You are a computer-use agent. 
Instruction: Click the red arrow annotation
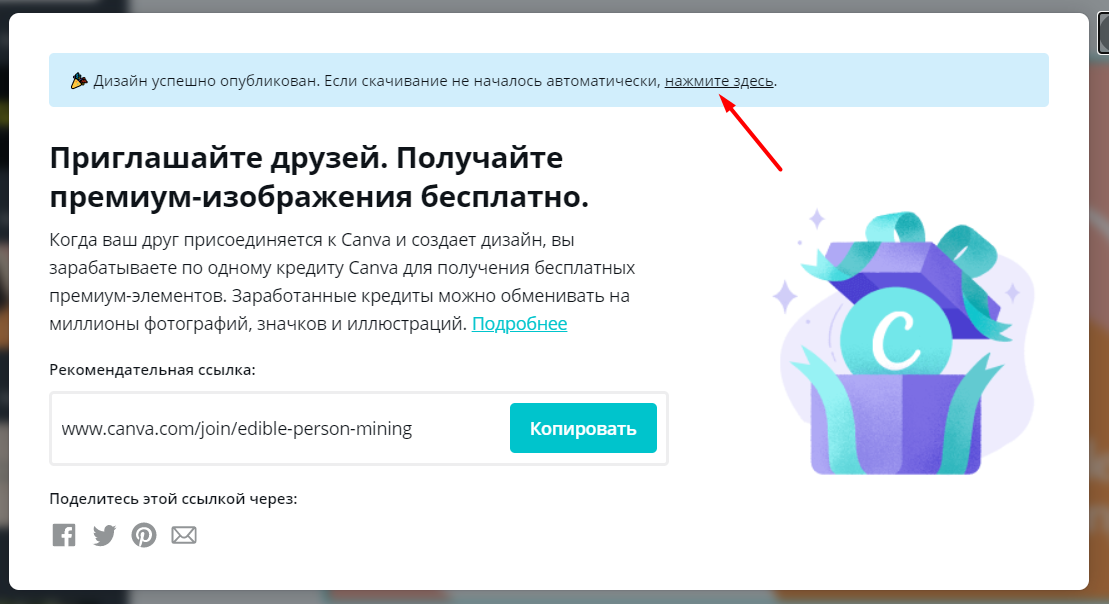(751, 133)
